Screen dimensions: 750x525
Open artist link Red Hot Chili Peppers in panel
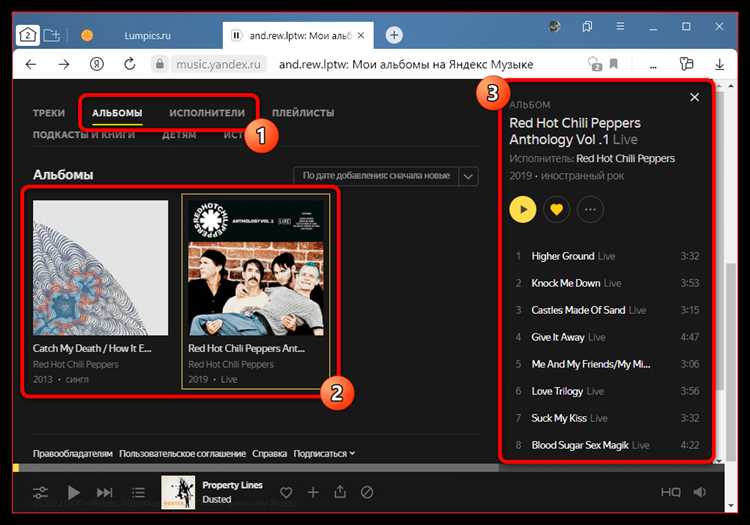click(625, 158)
